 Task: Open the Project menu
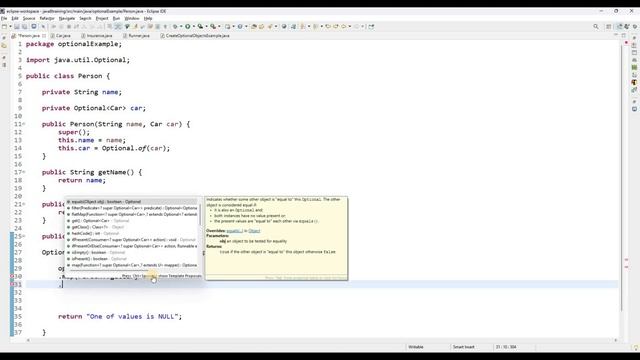(x=102, y=18)
